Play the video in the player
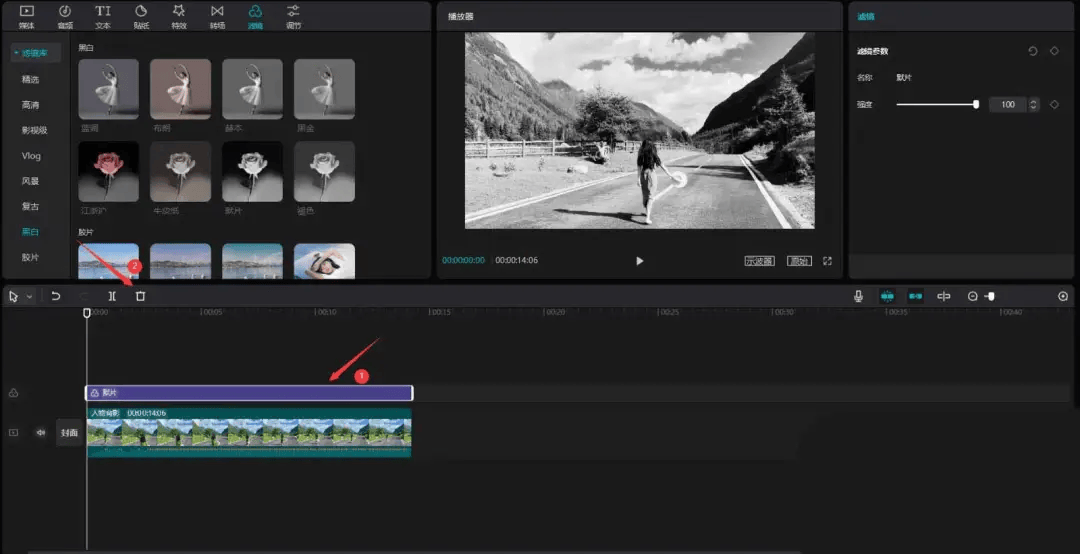This screenshot has width=1080, height=554. click(639, 260)
